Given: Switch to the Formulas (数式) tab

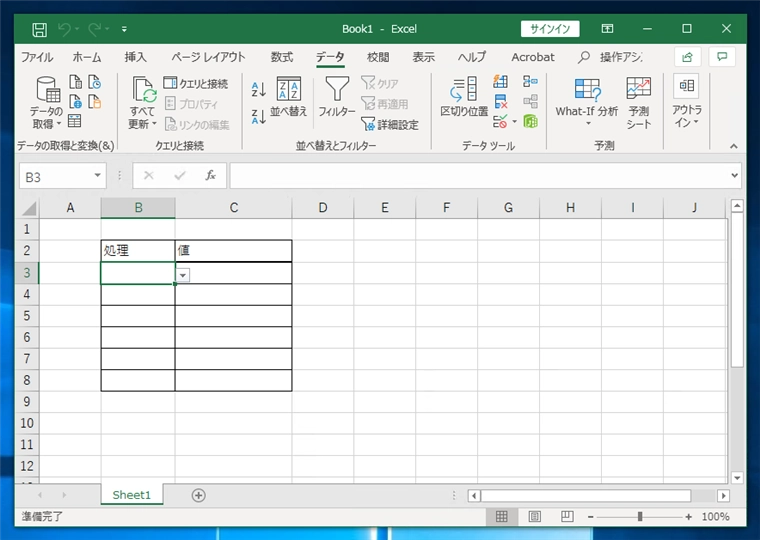Looking at the screenshot, I should tap(282, 57).
